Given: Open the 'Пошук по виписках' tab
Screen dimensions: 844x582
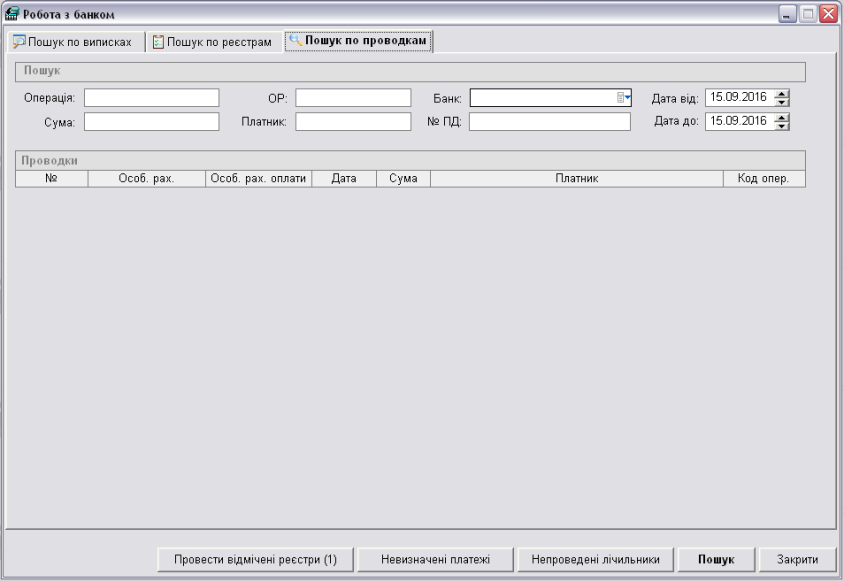Looking at the screenshot, I should (73, 41).
